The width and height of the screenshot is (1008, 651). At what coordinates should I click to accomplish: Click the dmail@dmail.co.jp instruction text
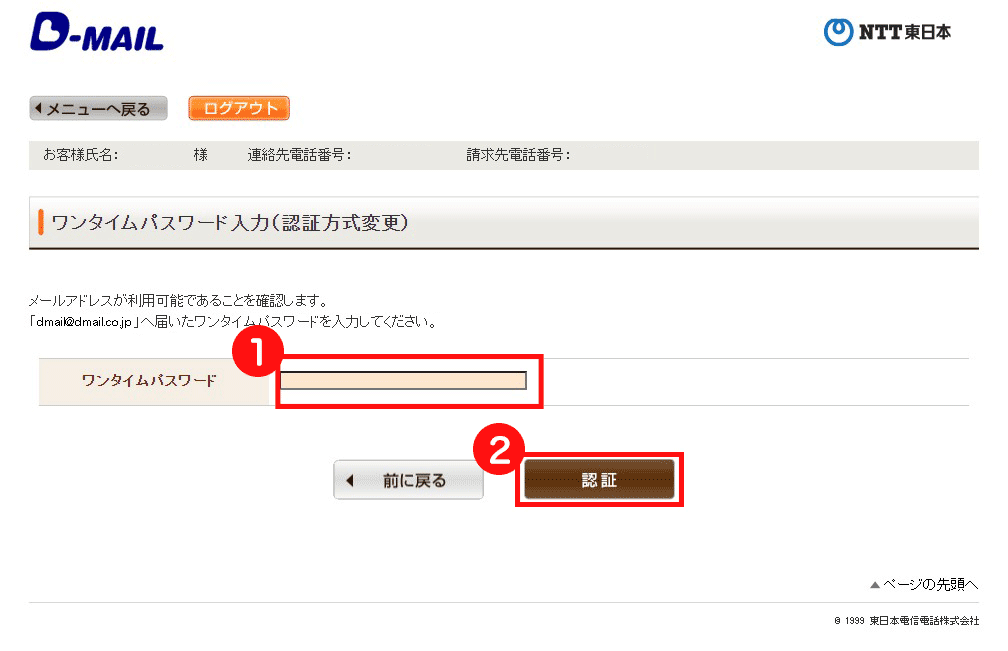[x=233, y=321]
